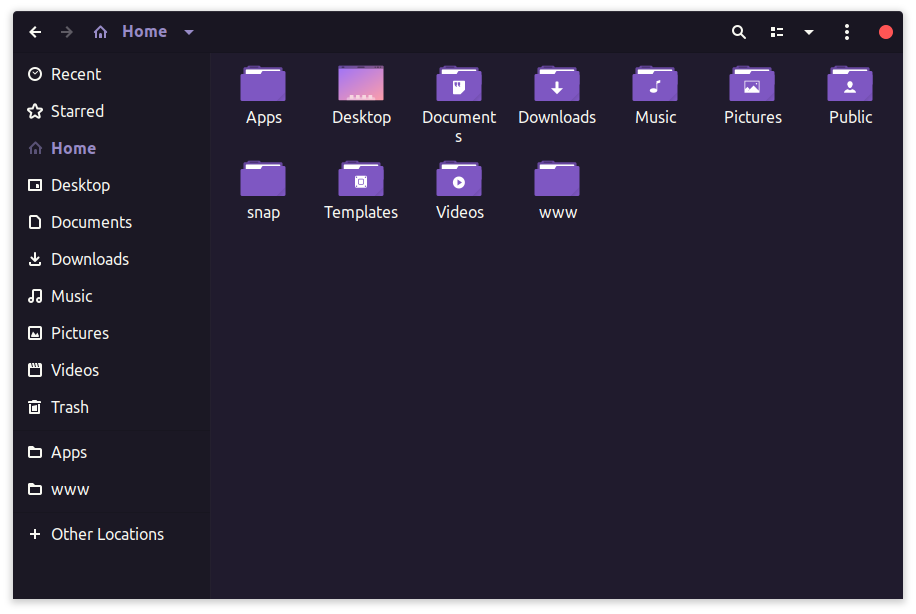This screenshot has width=916, height=614.
Task: Click the Home path bar label
Action: click(x=144, y=32)
